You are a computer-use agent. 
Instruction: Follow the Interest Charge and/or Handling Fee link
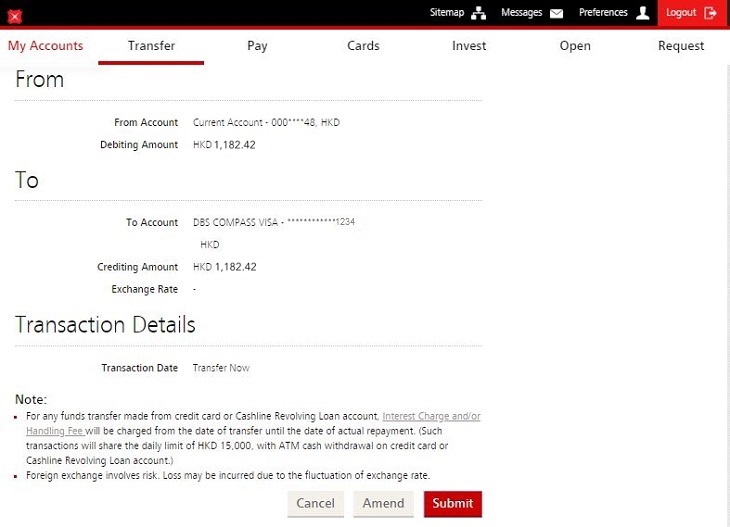tap(431, 416)
